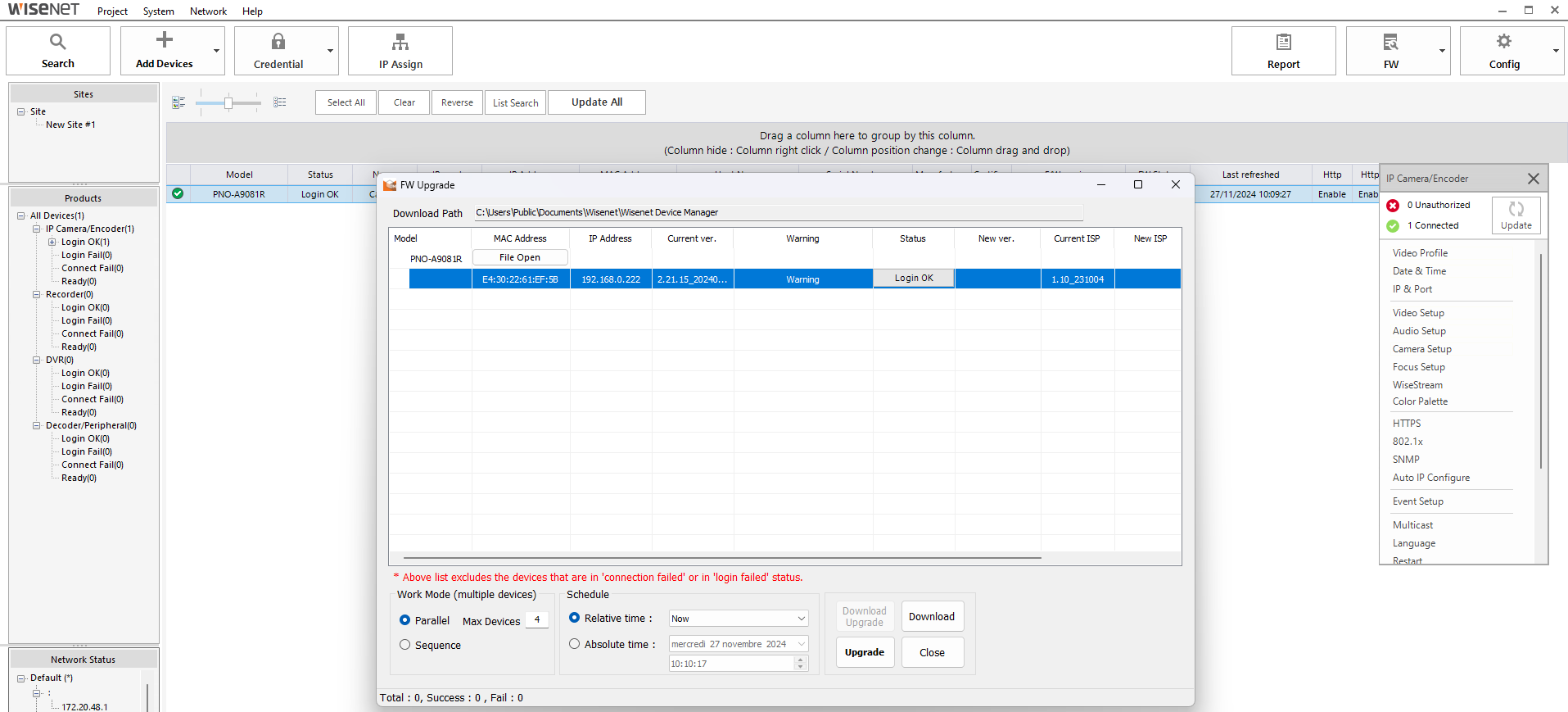1568x712 pixels.
Task: Click the Login OK status button
Action: pos(914,279)
